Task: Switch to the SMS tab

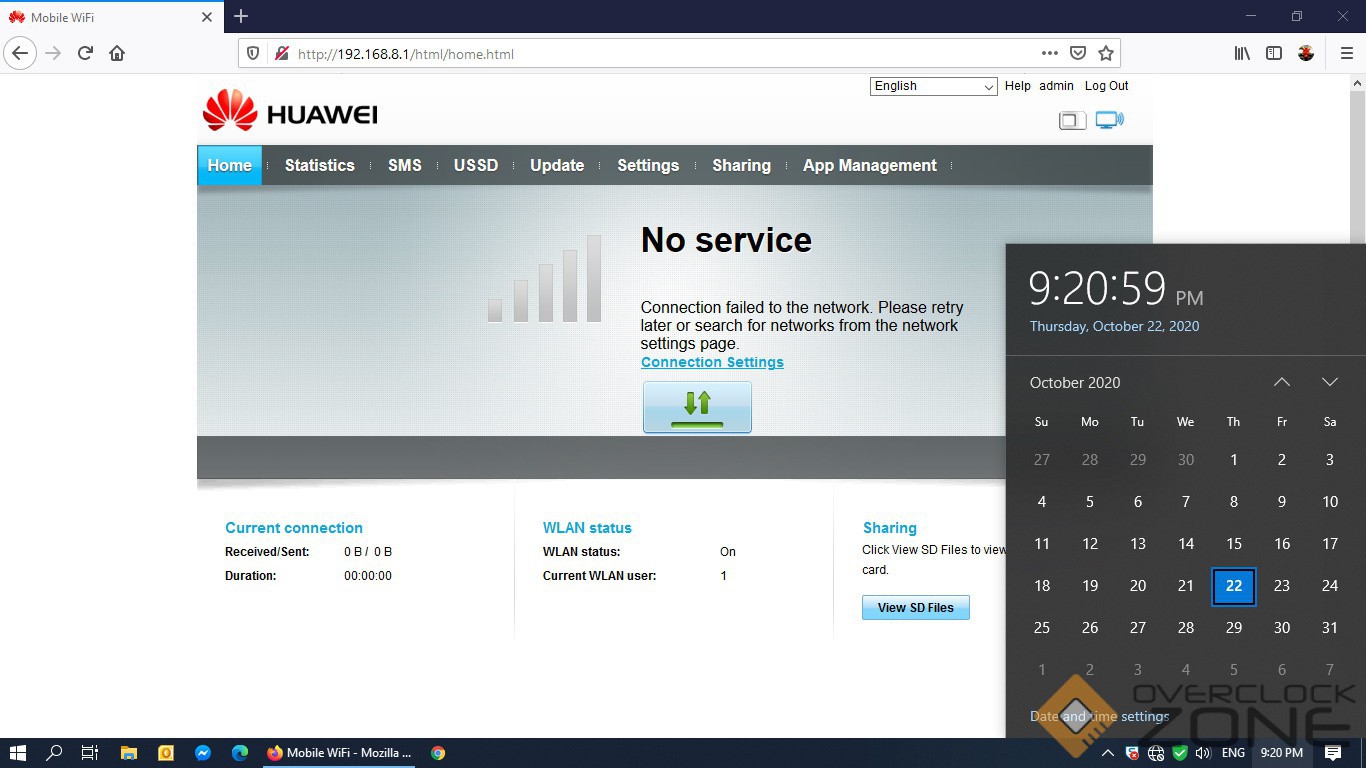Action: [x=404, y=165]
